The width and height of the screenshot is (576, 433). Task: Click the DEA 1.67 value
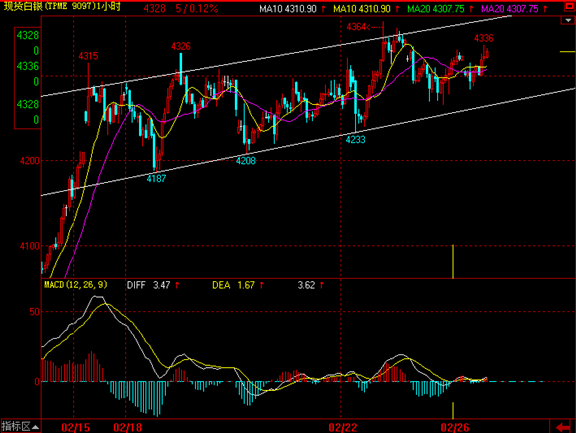233,285
